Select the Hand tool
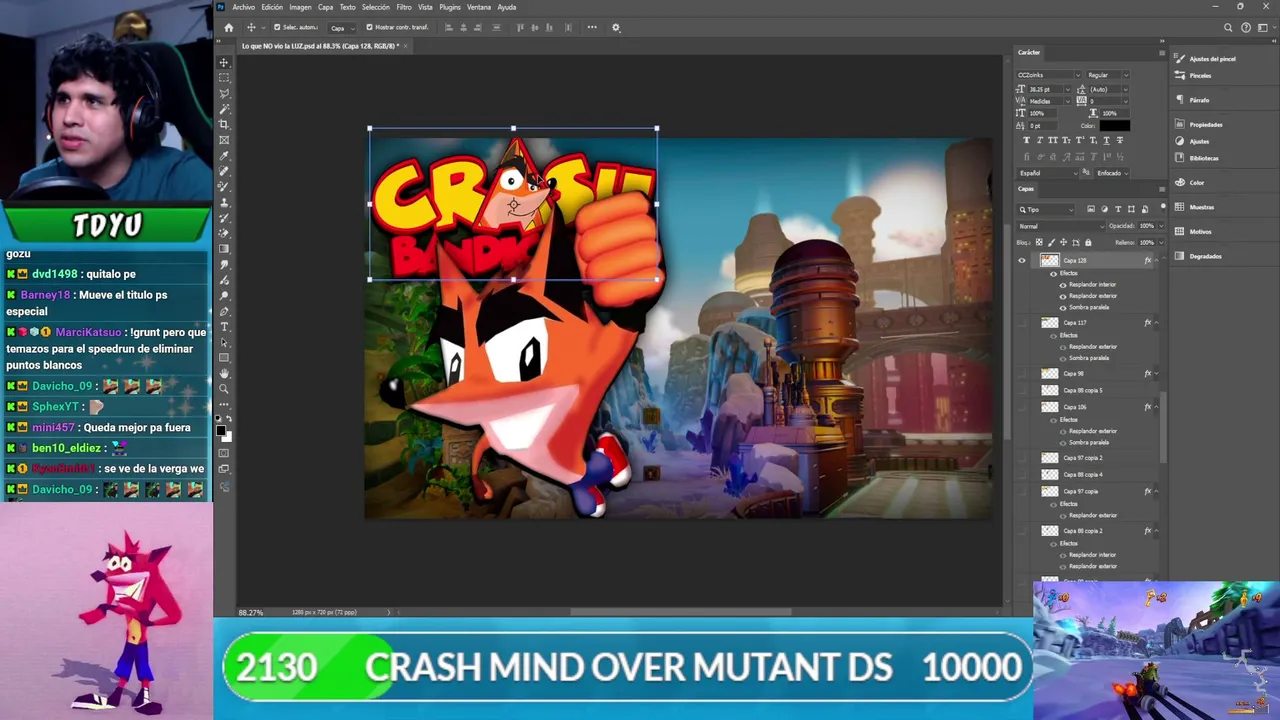The width and height of the screenshot is (1280, 720). click(224, 373)
